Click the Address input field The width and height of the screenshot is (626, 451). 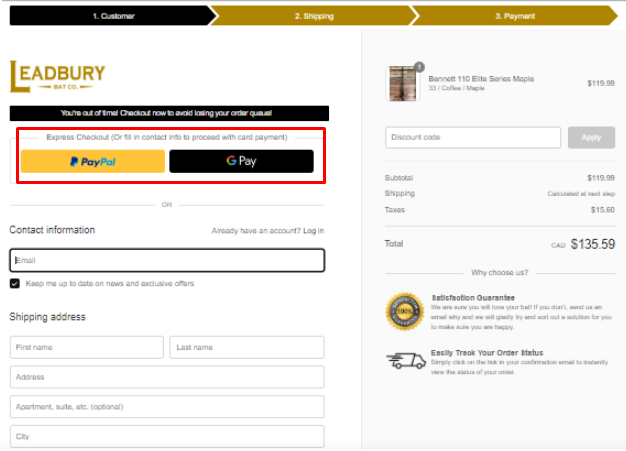[x=167, y=377]
